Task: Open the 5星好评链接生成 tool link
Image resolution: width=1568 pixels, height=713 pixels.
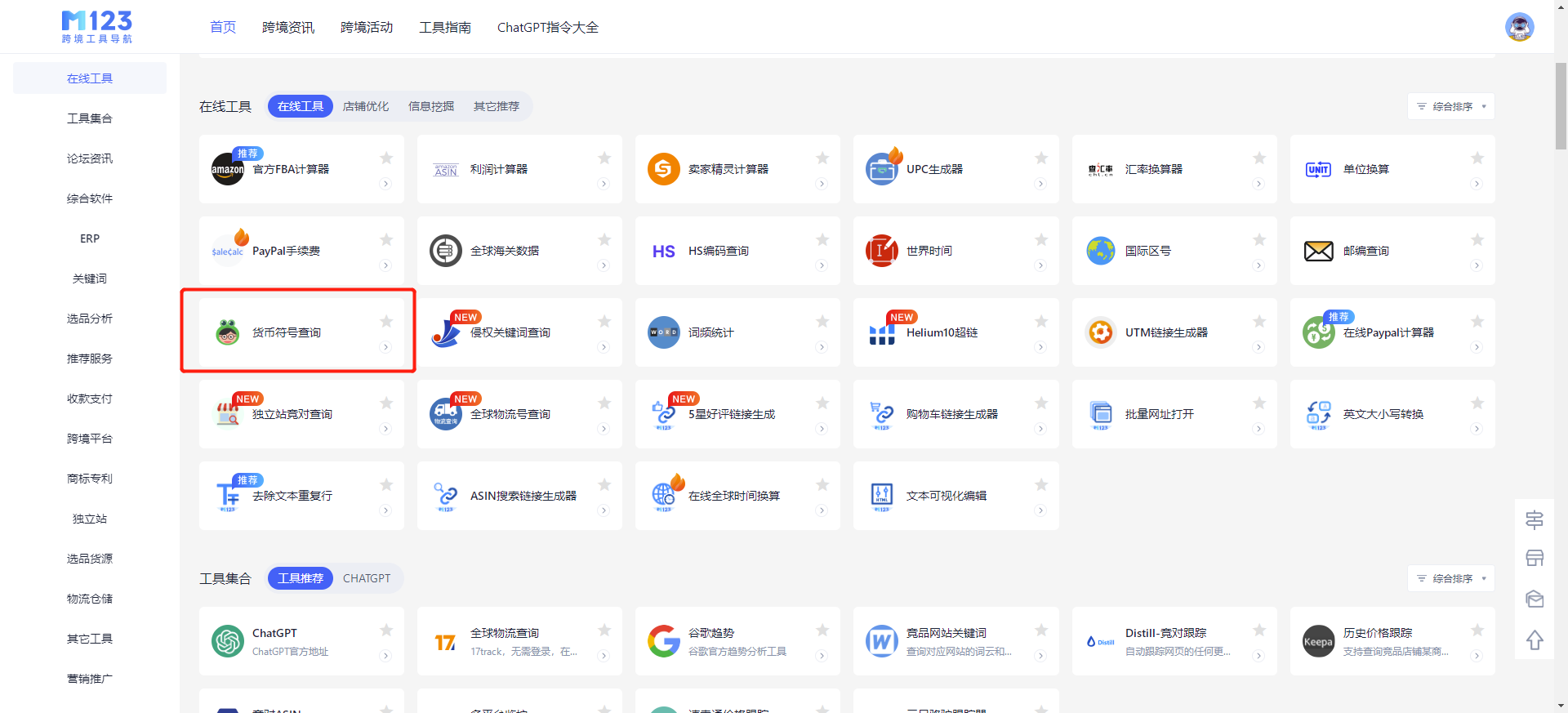Action: [x=732, y=414]
